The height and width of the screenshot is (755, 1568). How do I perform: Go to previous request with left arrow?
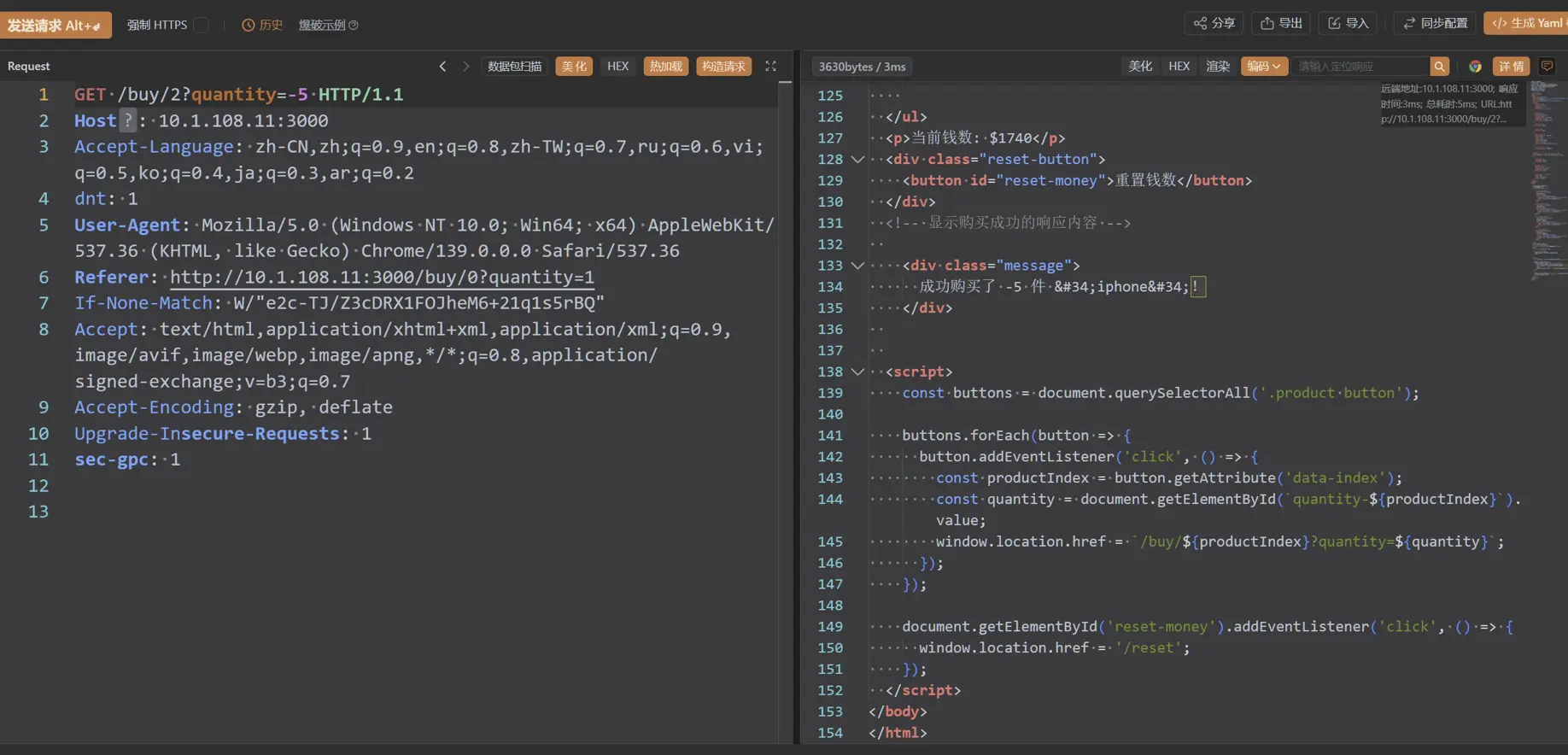442,66
